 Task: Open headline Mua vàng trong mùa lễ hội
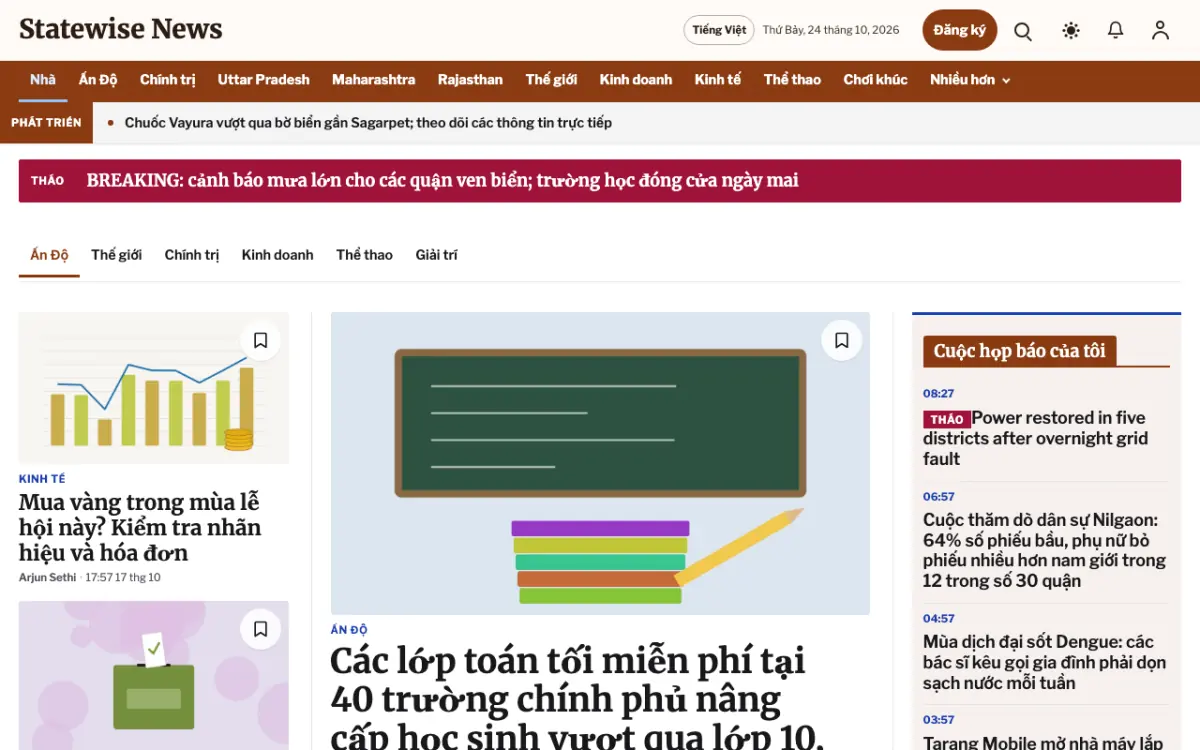point(140,527)
